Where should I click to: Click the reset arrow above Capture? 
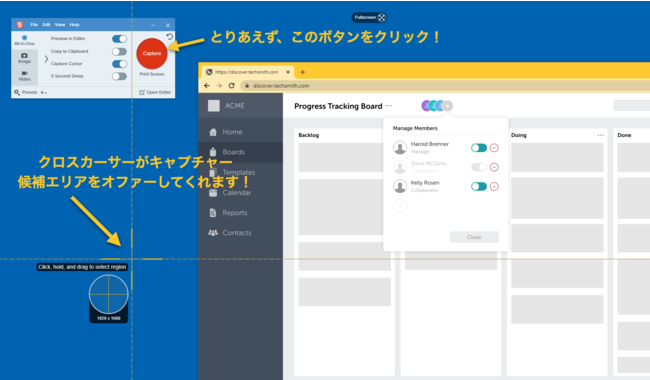click(170, 37)
